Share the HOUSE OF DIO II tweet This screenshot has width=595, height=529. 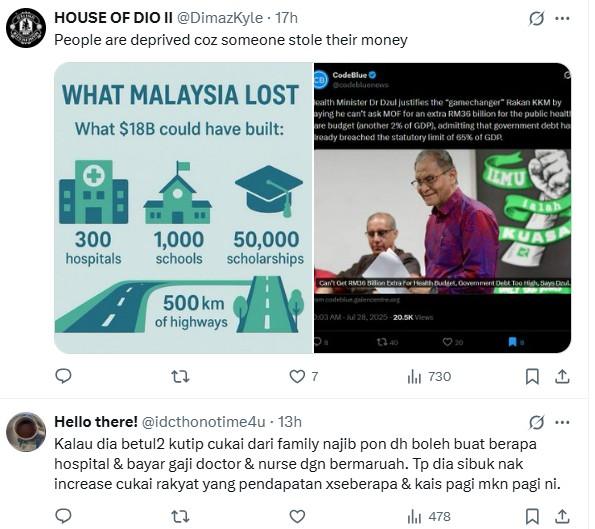(562, 376)
